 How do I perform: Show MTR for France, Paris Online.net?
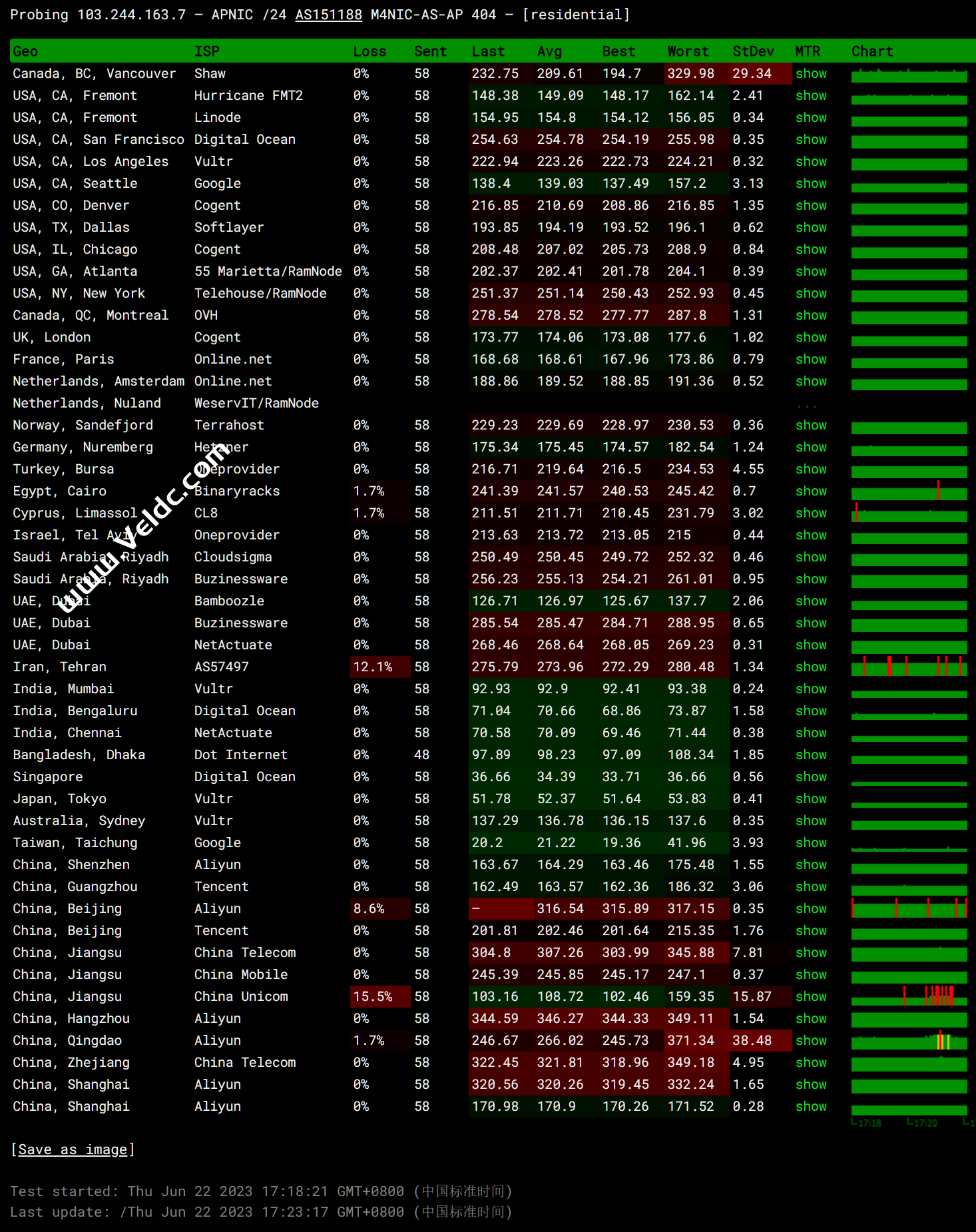pyautogui.click(x=811, y=359)
